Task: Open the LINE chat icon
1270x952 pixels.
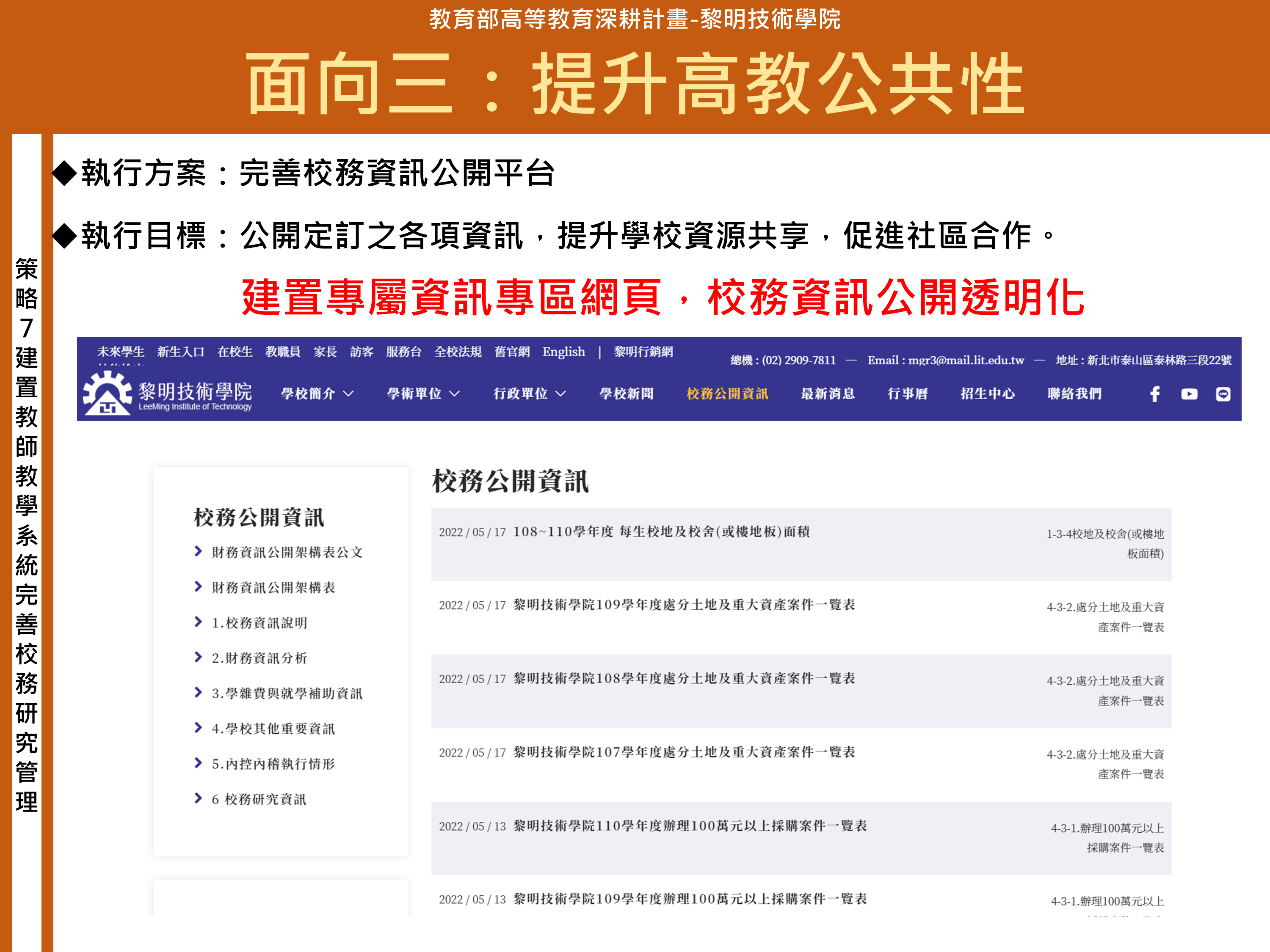Action: pos(1223,393)
